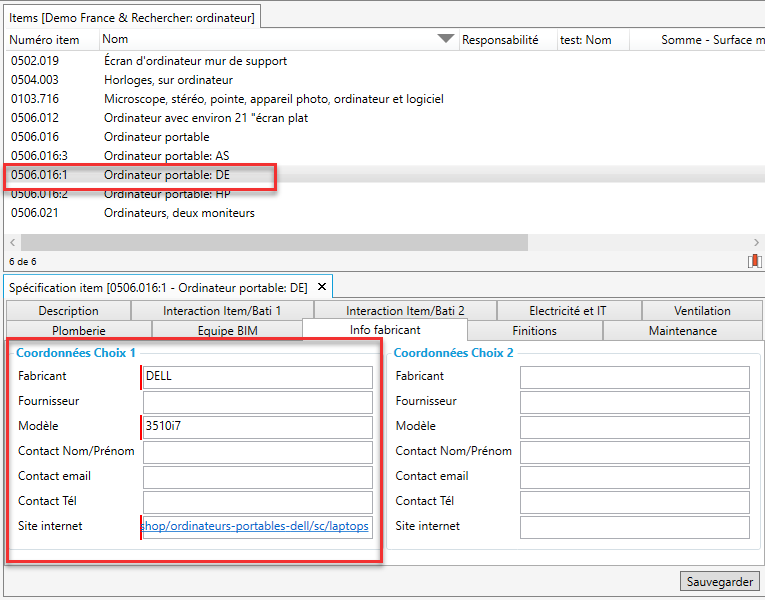Image resolution: width=765 pixels, height=600 pixels.
Task: Click the sort arrow in Nom column header
Action: pyautogui.click(x=446, y=40)
